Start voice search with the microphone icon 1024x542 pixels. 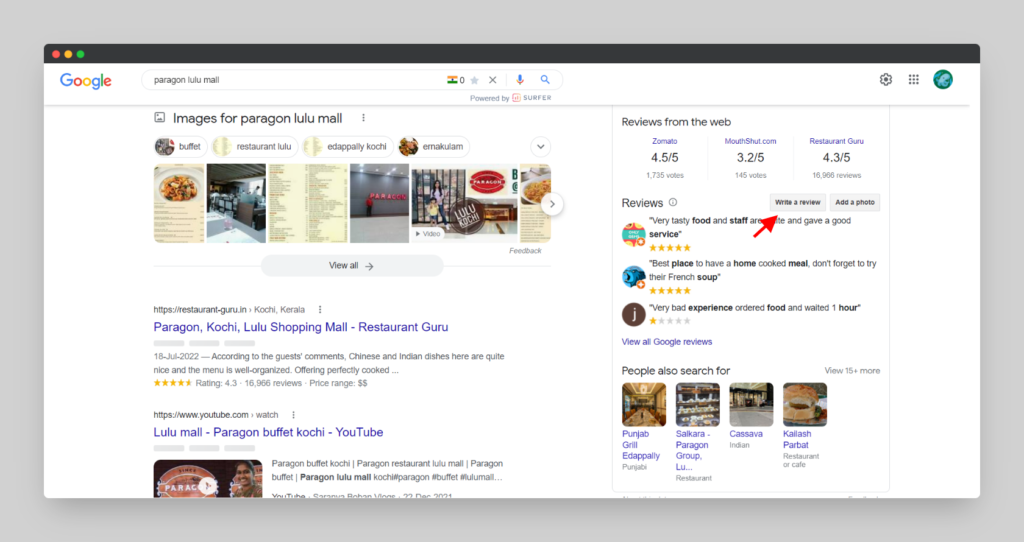(x=520, y=80)
